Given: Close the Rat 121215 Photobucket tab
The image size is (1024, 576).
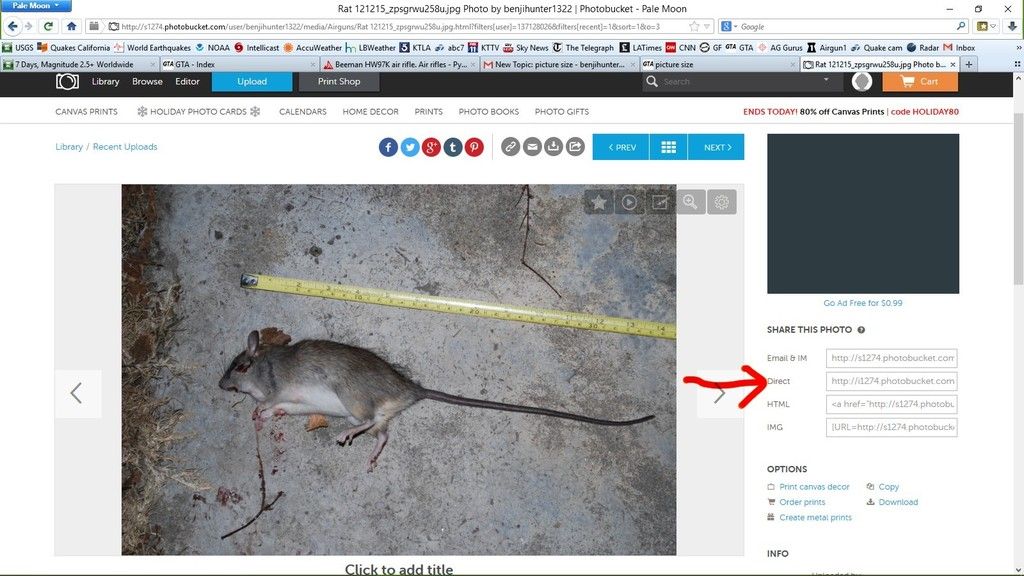Looking at the screenshot, I should [x=953, y=65].
